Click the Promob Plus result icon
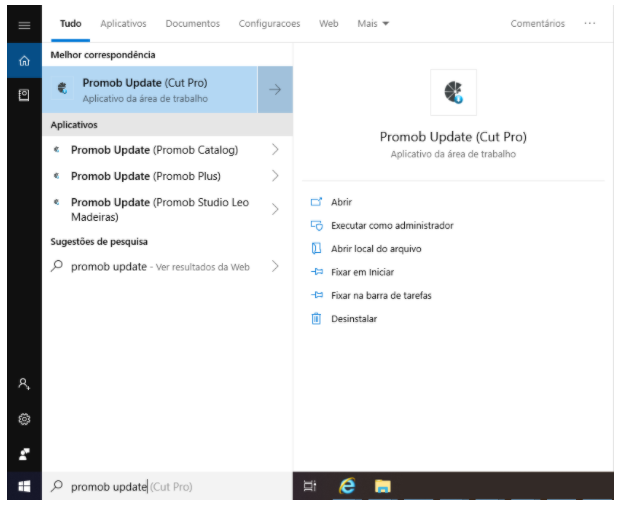The height and width of the screenshot is (508, 618). coord(56,176)
